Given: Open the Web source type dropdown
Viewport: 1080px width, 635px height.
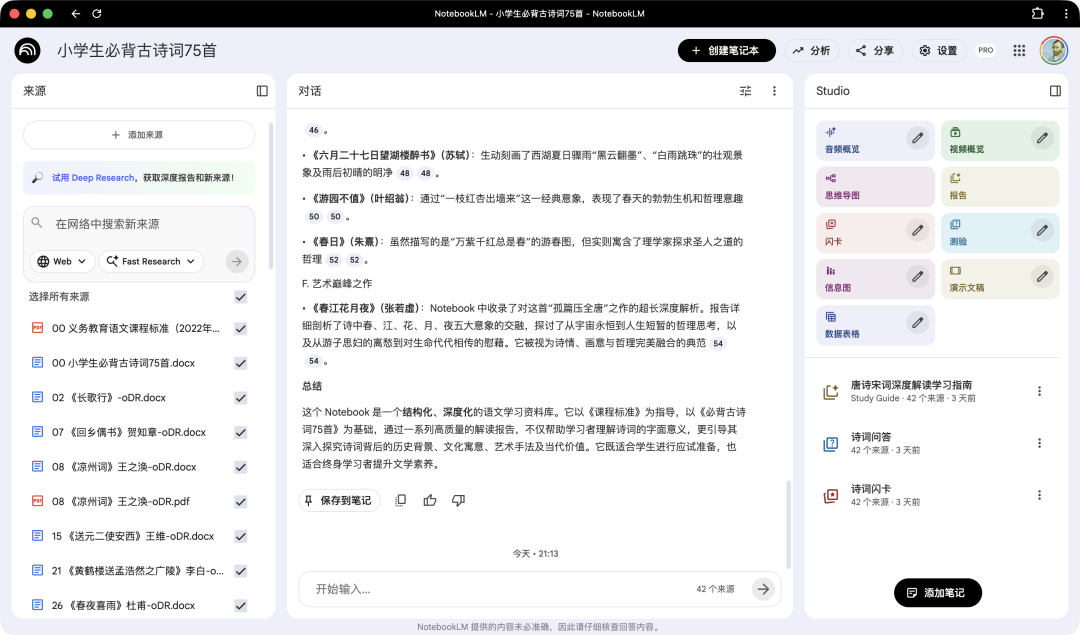Looking at the screenshot, I should tap(62, 262).
